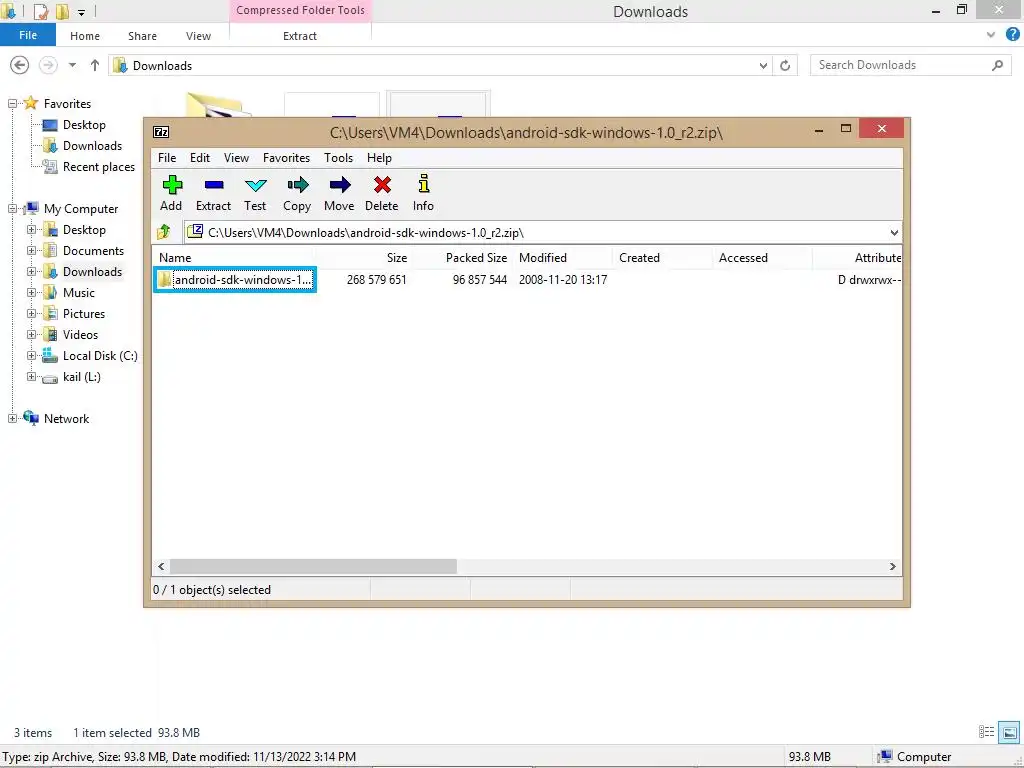Viewport: 1024px width, 768px height.
Task: Open the 7-Zip Tools menu
Action: coord(338,157)
